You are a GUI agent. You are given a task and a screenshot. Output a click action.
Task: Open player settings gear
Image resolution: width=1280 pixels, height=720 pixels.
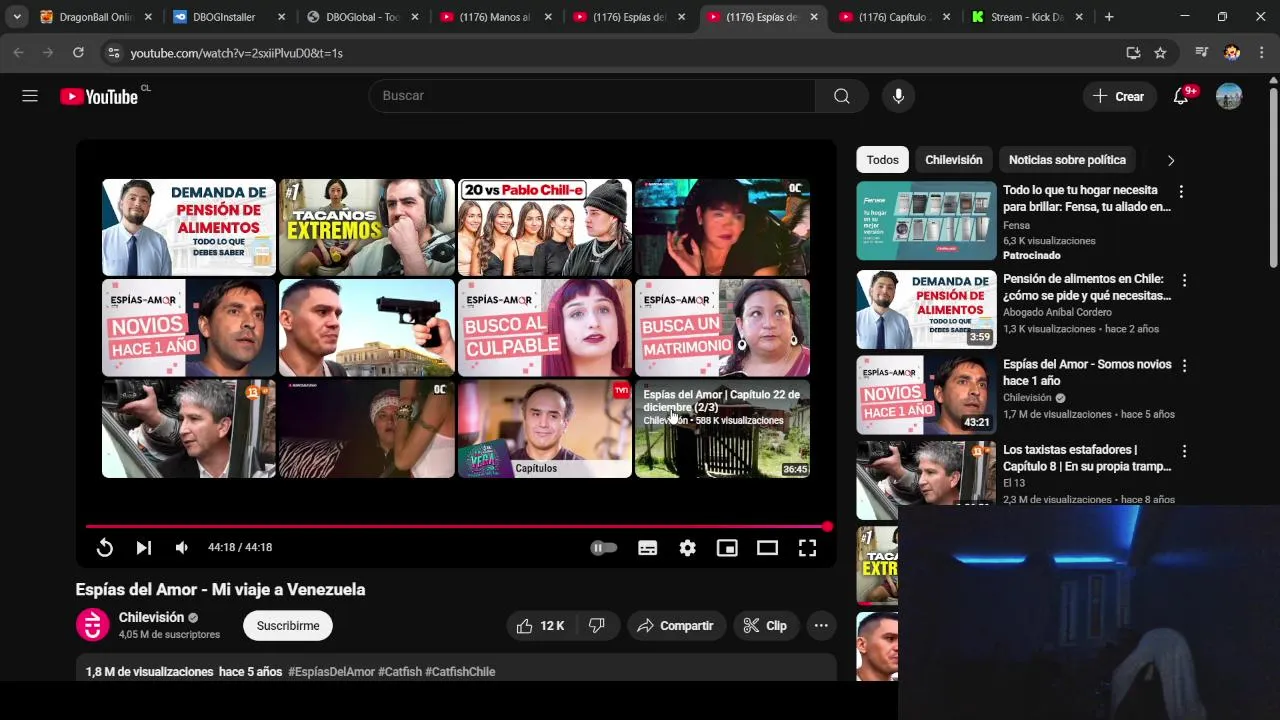pyautogui.click(x=688, y=547)
